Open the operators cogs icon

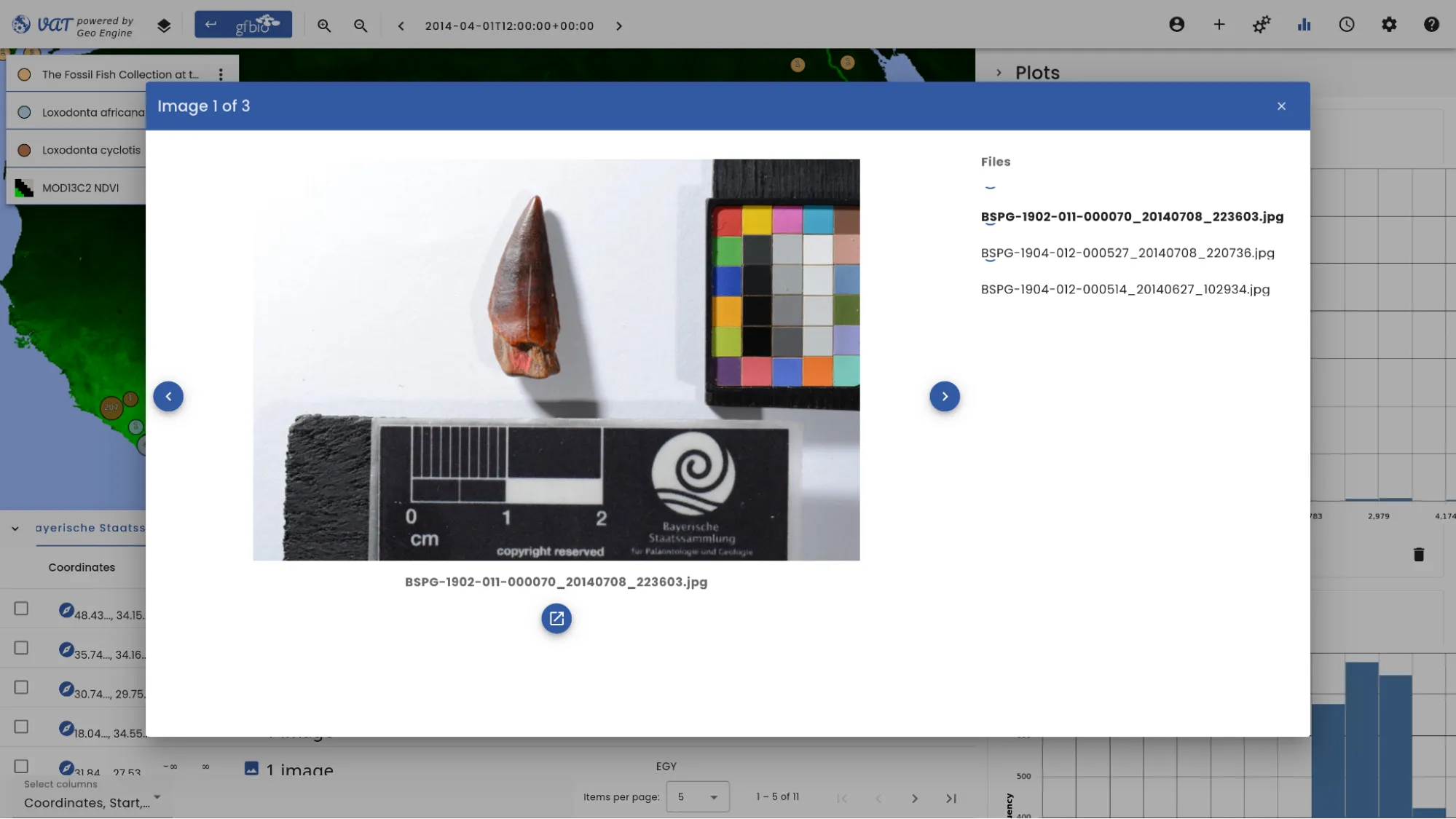[1262, 25]
